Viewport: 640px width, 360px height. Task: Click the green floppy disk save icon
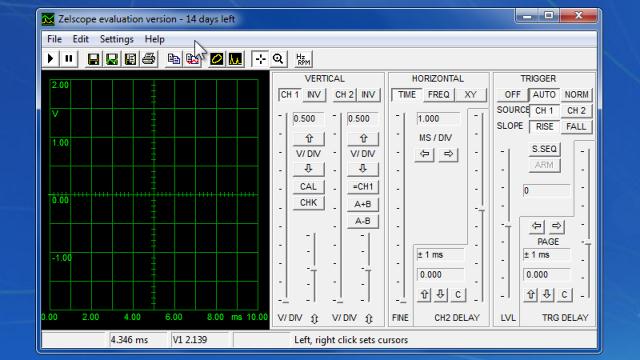coord(112,59)
